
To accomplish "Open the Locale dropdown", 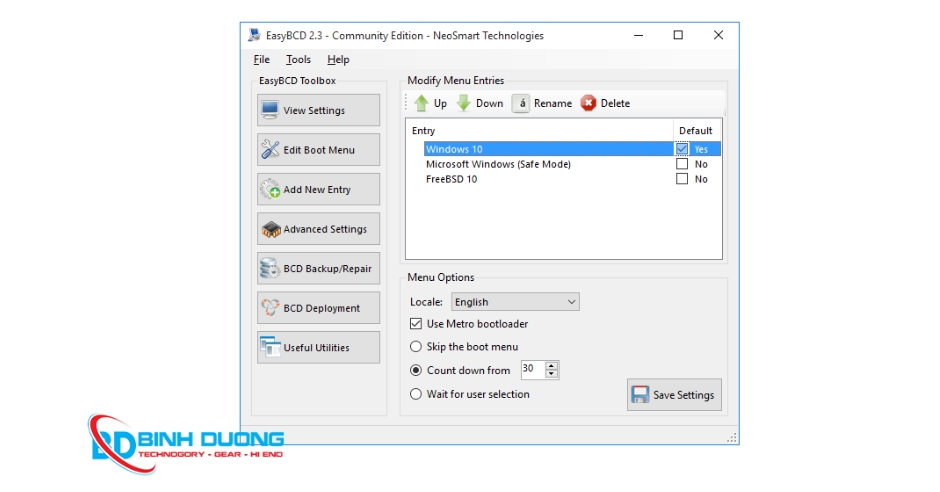I will [515, 301].
